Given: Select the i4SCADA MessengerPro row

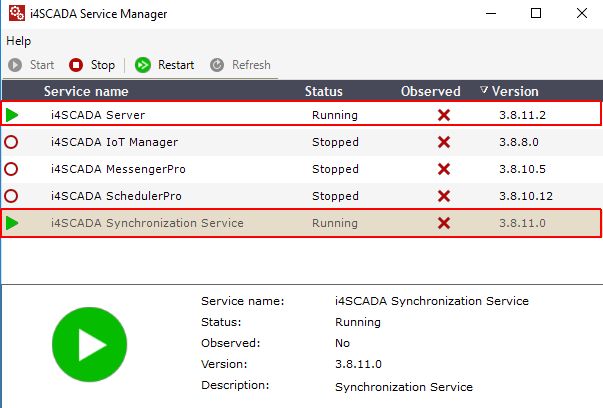Looking at the screenshot, I should click(302, 169).
